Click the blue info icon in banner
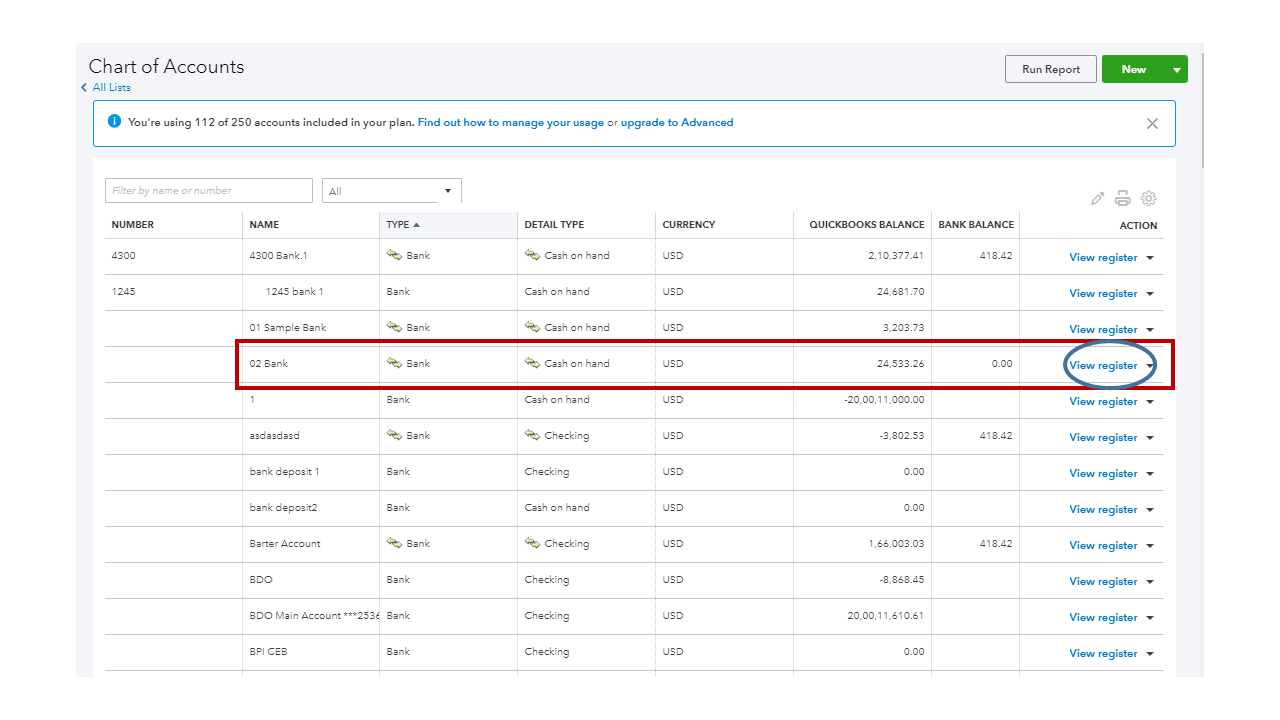The height and width of the screenshot is (720, 1280). 114,122
